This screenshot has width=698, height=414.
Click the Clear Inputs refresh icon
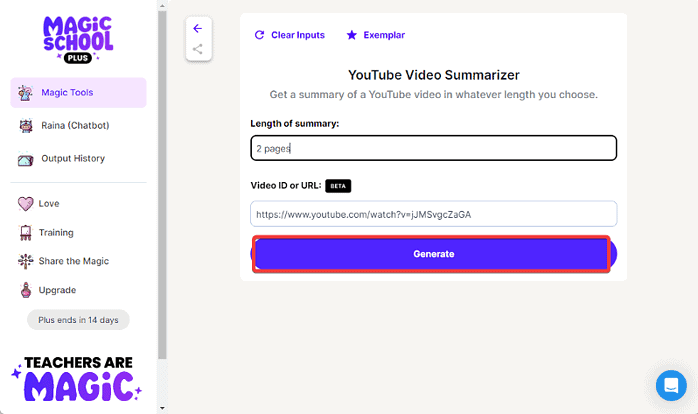[x=260, y=35]
